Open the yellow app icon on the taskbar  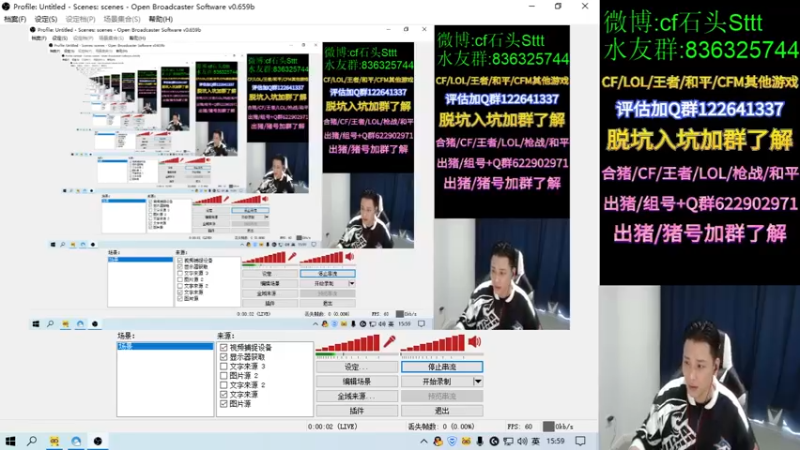pyautogui.click(x=54, y=441)
